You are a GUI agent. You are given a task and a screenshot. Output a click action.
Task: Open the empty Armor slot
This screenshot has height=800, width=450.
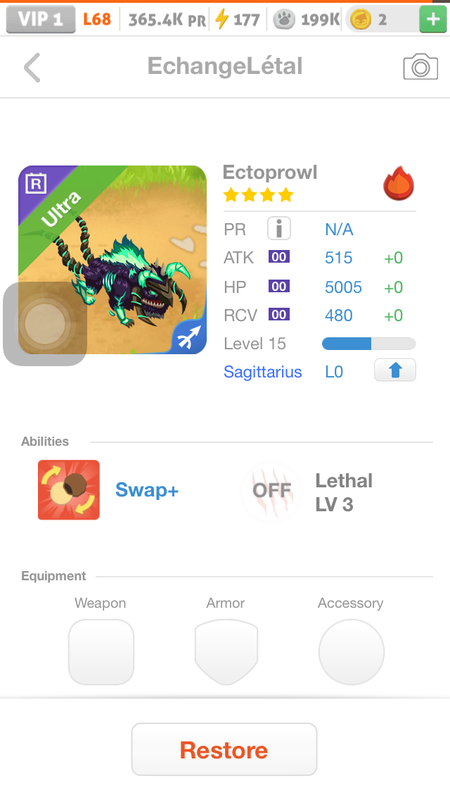(226, 652)
